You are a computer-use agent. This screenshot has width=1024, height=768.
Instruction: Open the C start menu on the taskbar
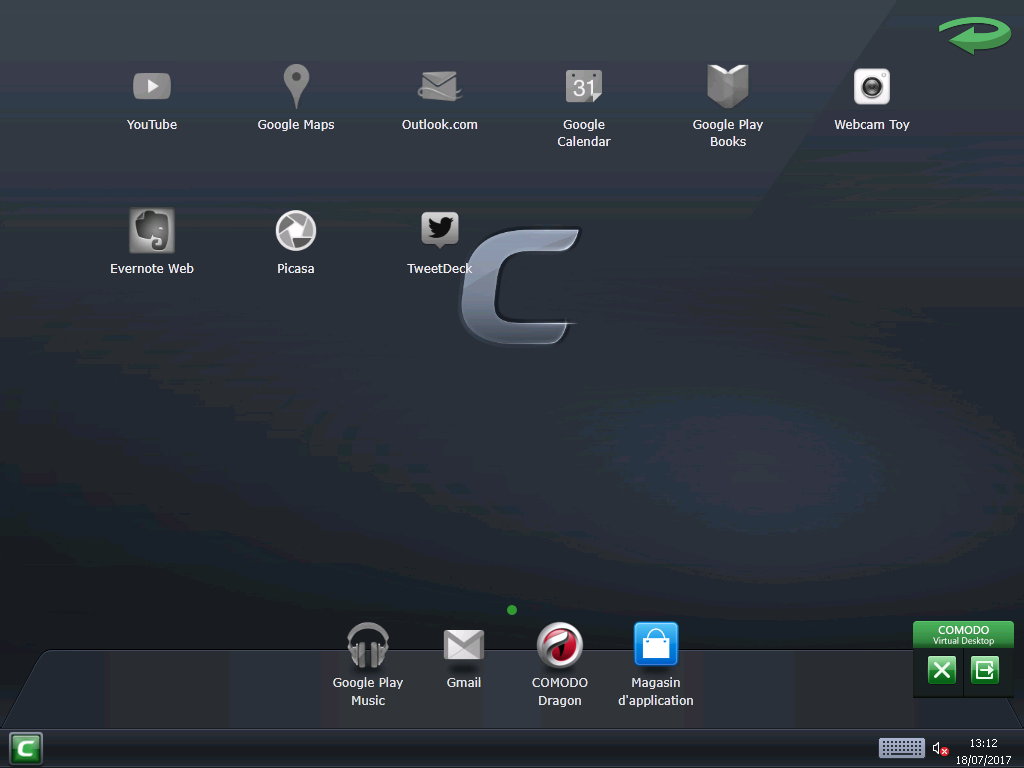click(25, 747)
